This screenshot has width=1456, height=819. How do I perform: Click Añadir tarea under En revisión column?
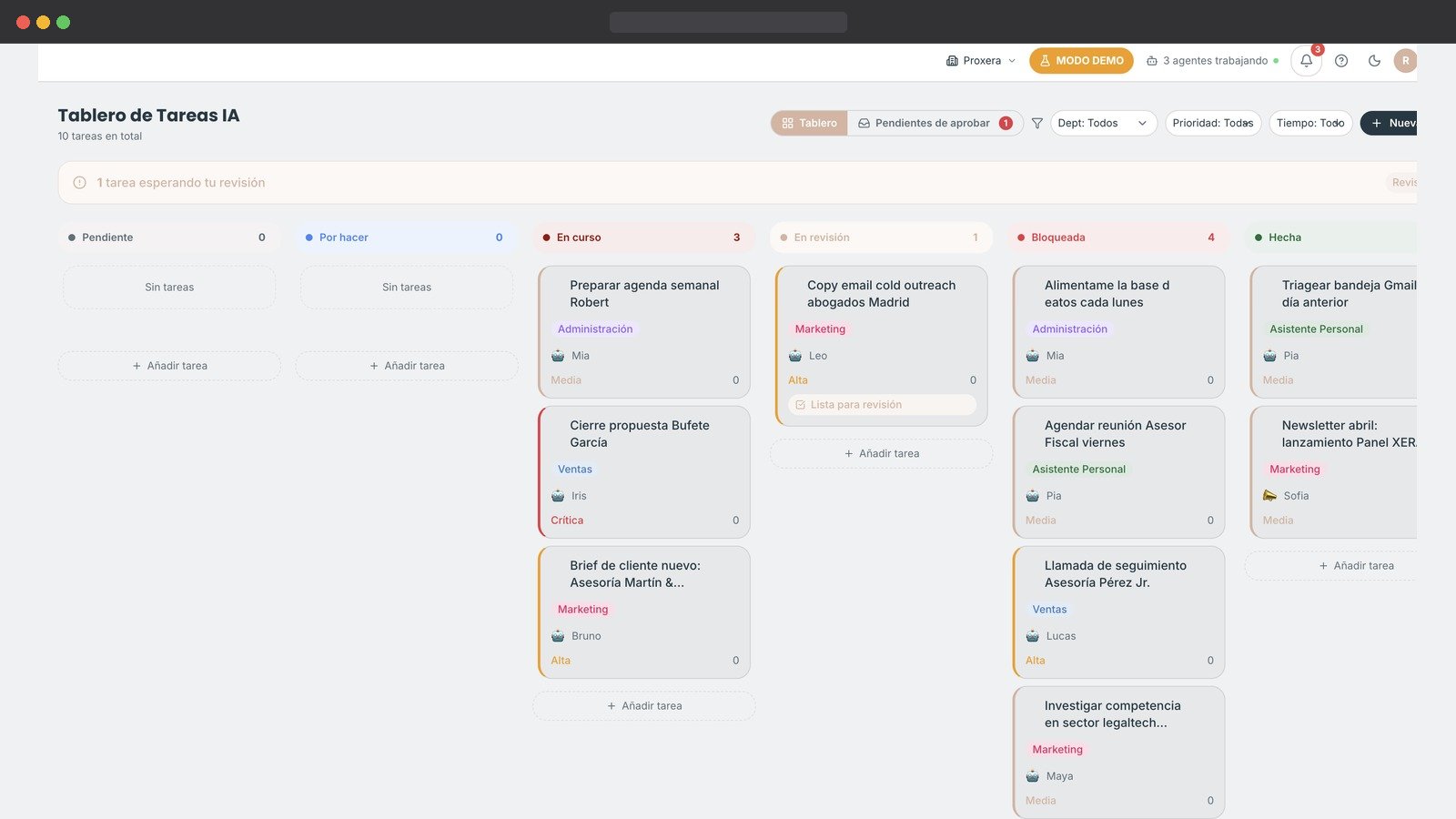tap(881, 453)
